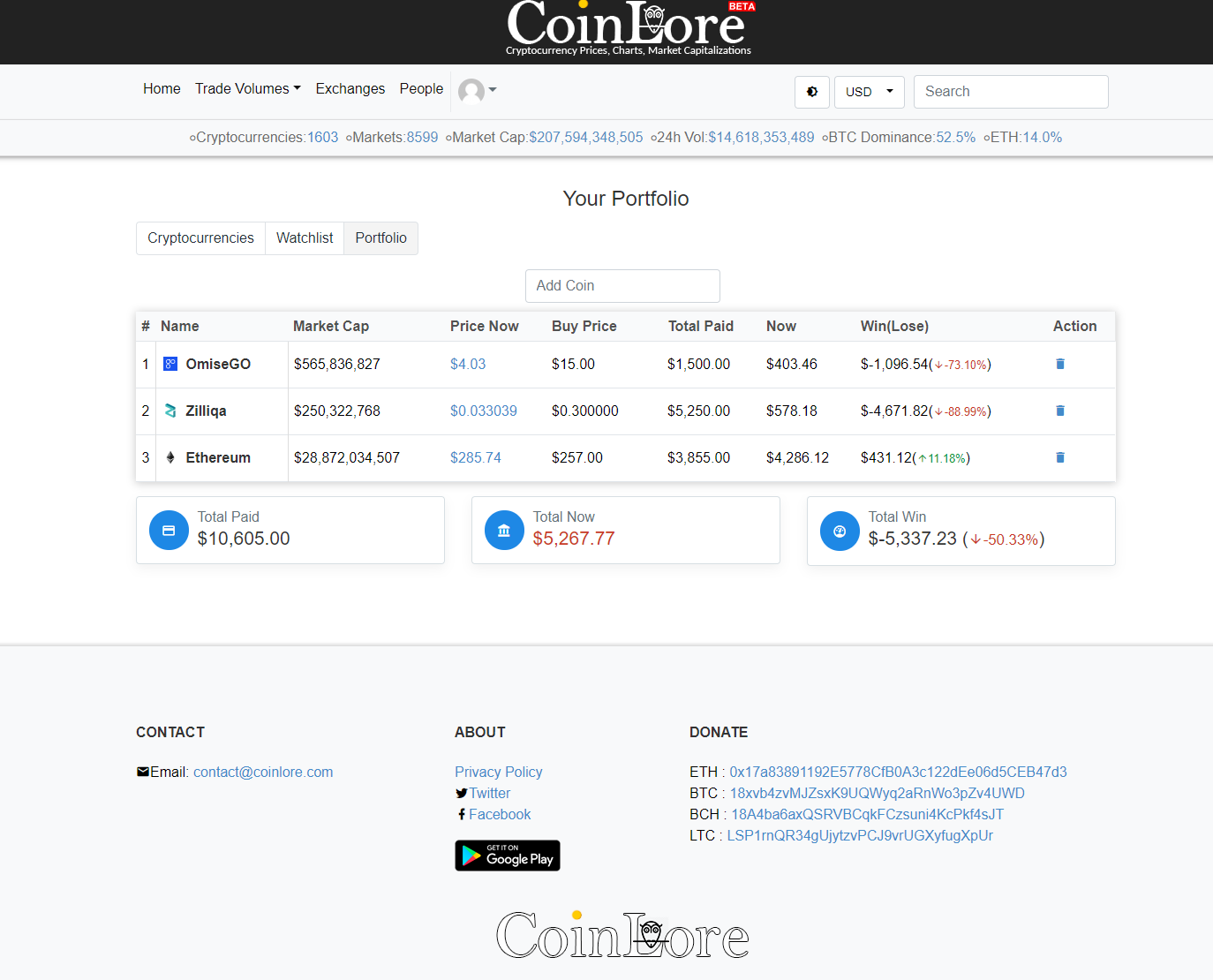The height and width of the screenshot is (980, 1213).
Task: Click Ethereum total paid $3,855.00
Action: pyautogui.click(x=699, y=457)
